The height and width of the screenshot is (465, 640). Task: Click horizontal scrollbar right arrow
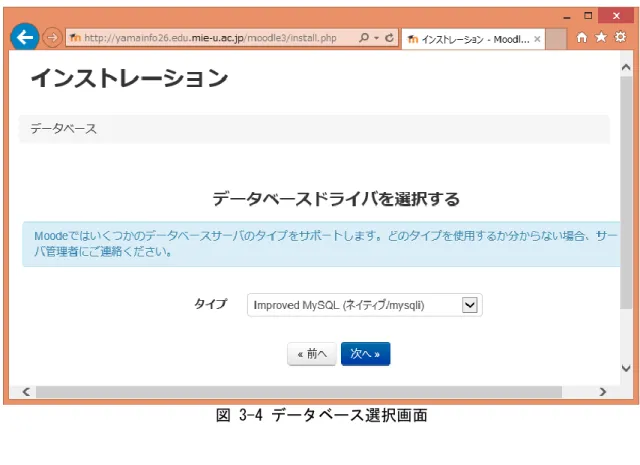pyautogui.click(x=602, y=392)
